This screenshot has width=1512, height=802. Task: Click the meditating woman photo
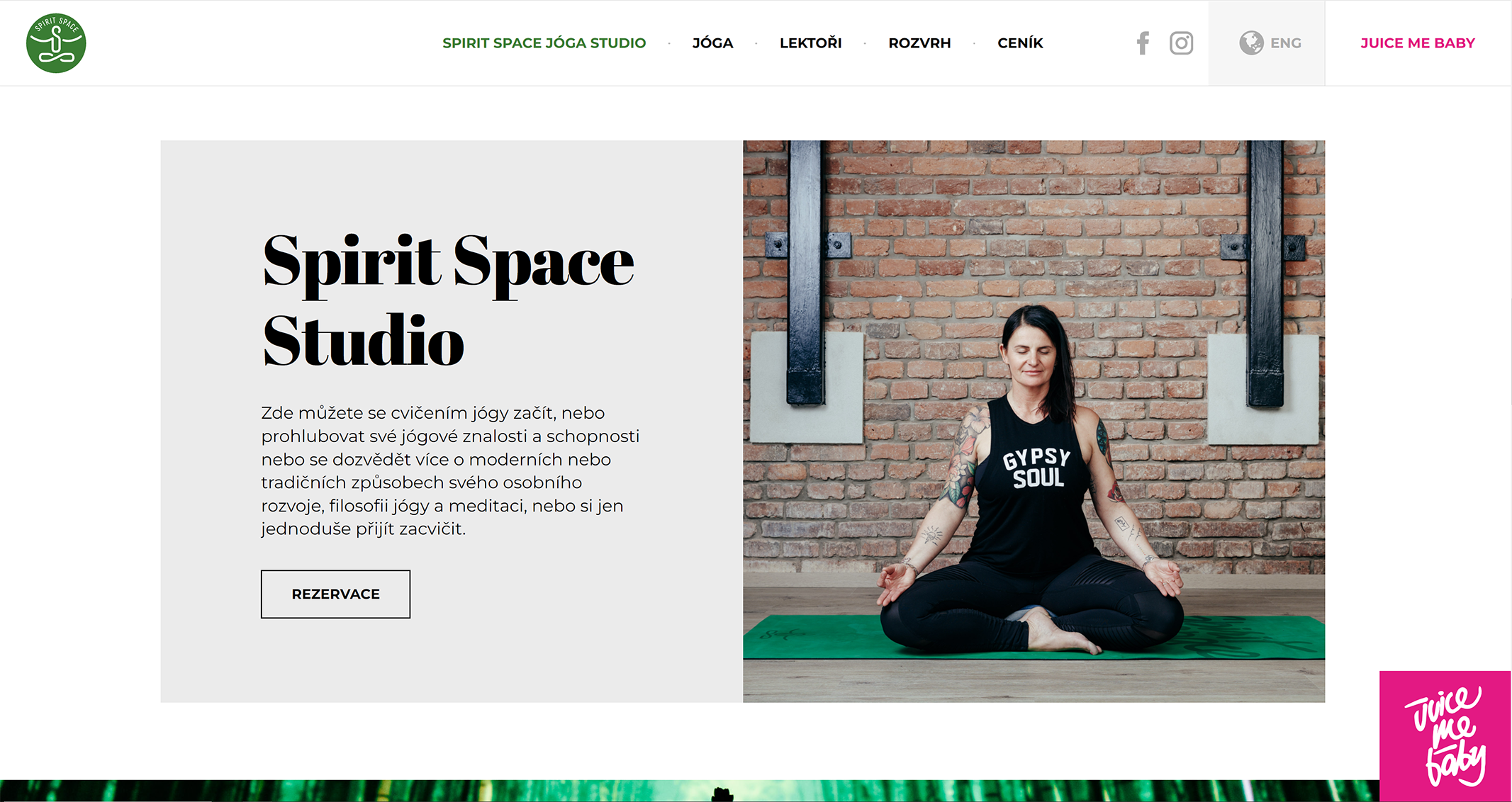tap(1034, 422)
